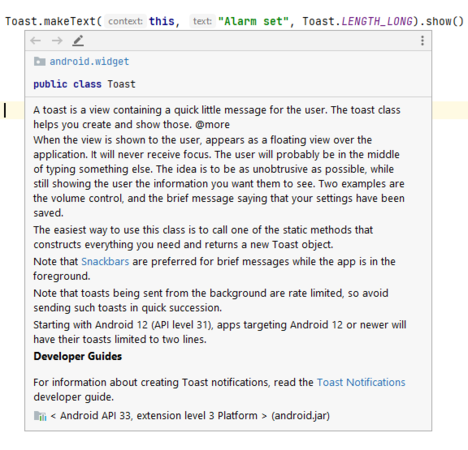
Task: Click the pencil edit source icon
Action: (78, 41)
